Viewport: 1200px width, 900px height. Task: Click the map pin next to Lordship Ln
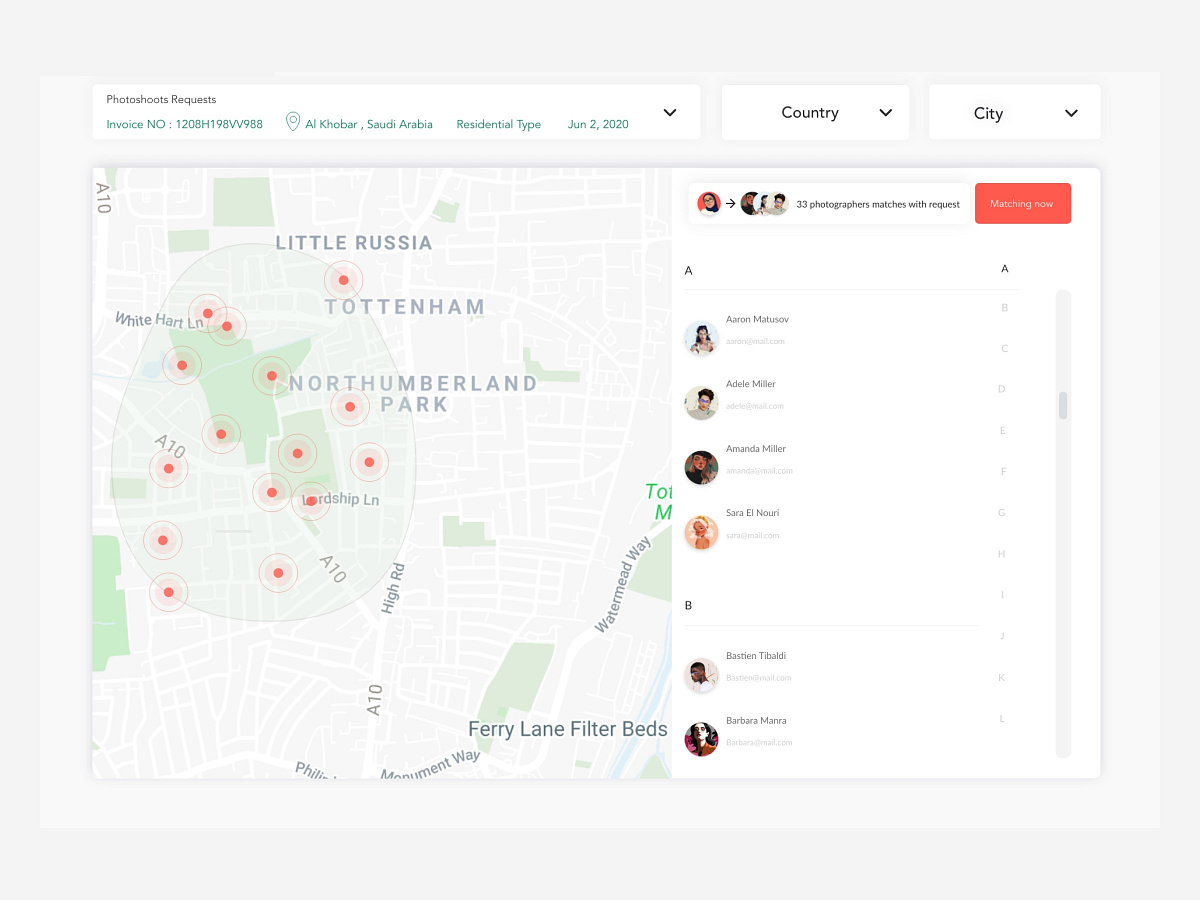click(x=311, y=501)
